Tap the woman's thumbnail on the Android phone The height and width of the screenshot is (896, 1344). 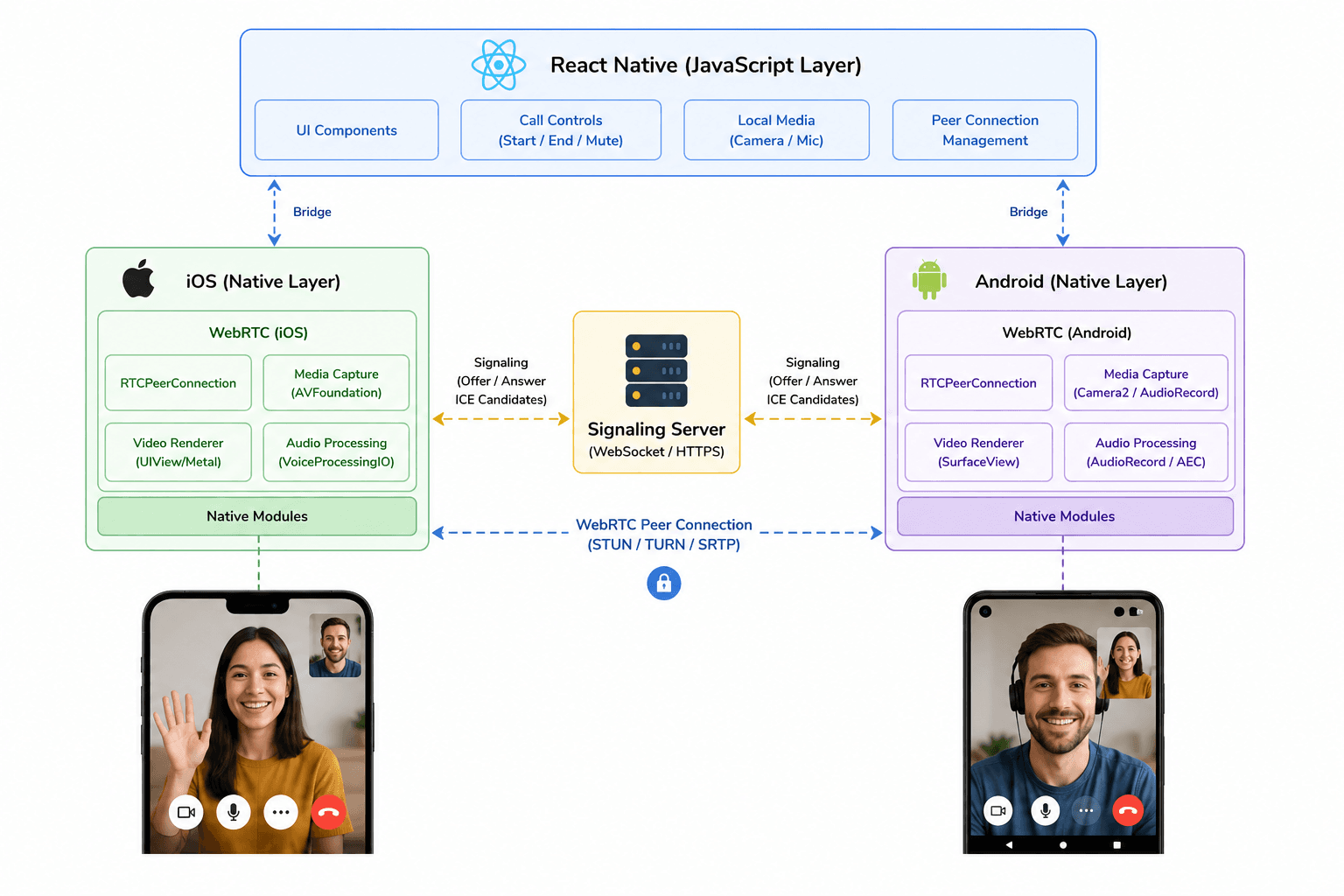click(x=1124, y=663)
